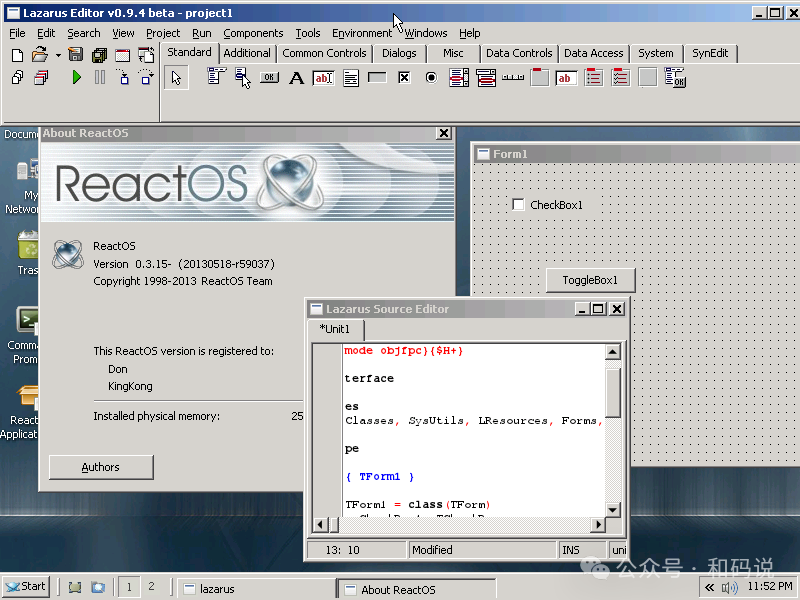
Task: Click the volume speaker tray icon
Action: coord(730,588)
